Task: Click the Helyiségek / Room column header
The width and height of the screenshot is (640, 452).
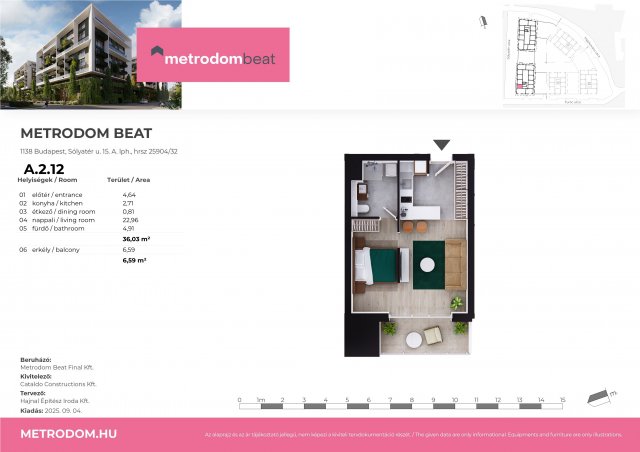Action: click(47, 180)
